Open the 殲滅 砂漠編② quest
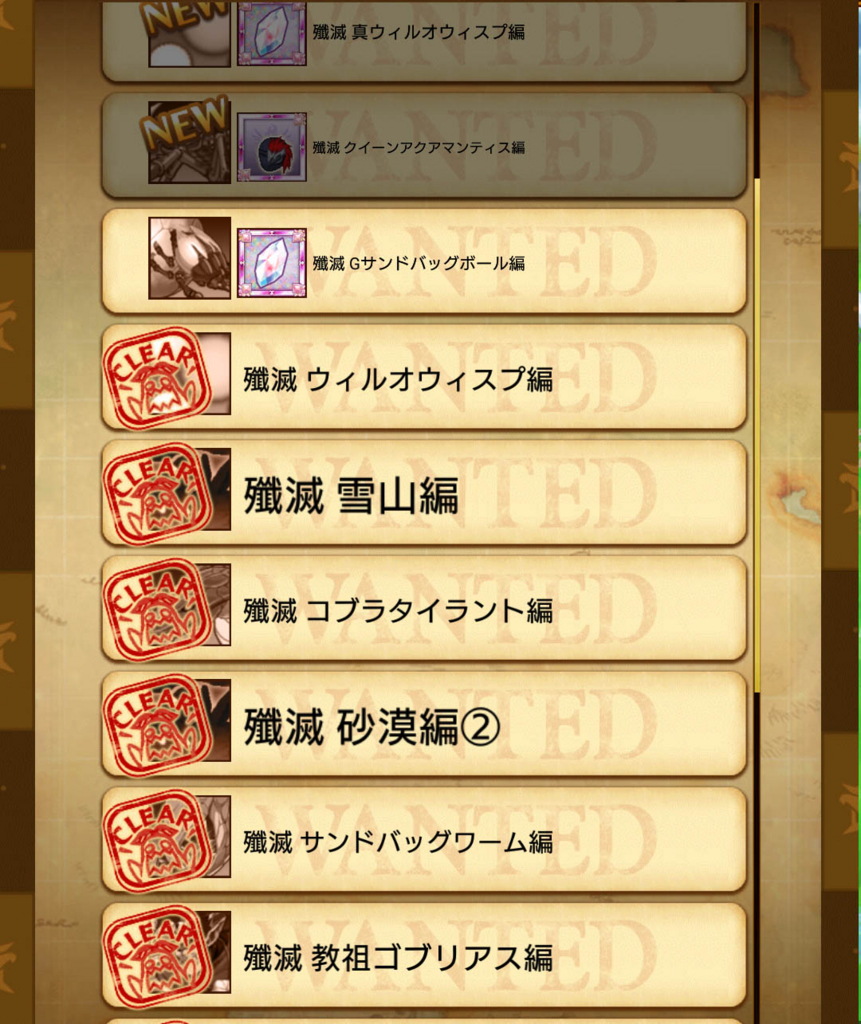Viewport: 861px width, 1024px height. tap(424, 724)
